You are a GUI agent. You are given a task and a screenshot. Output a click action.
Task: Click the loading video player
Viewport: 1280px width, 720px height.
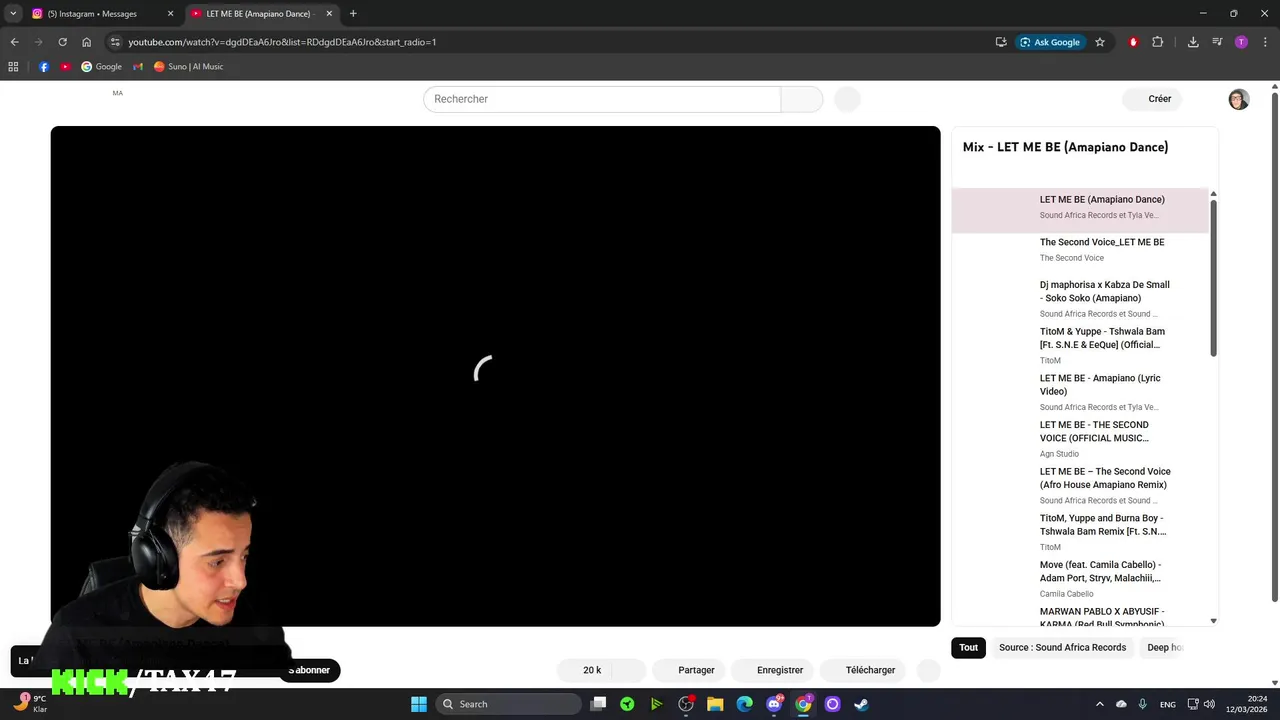pos(495,376)
